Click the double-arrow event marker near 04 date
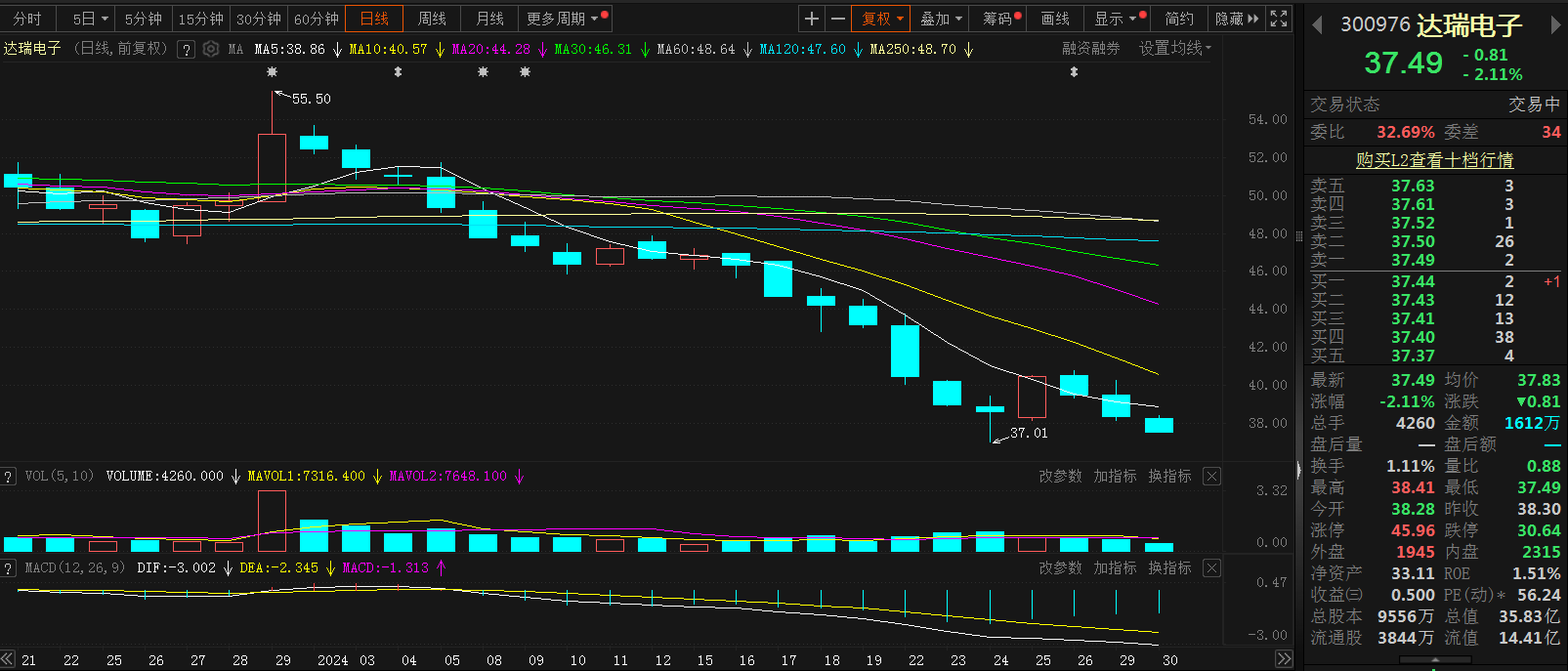Viewport: 1568px width, 671px height. (398, 72)
